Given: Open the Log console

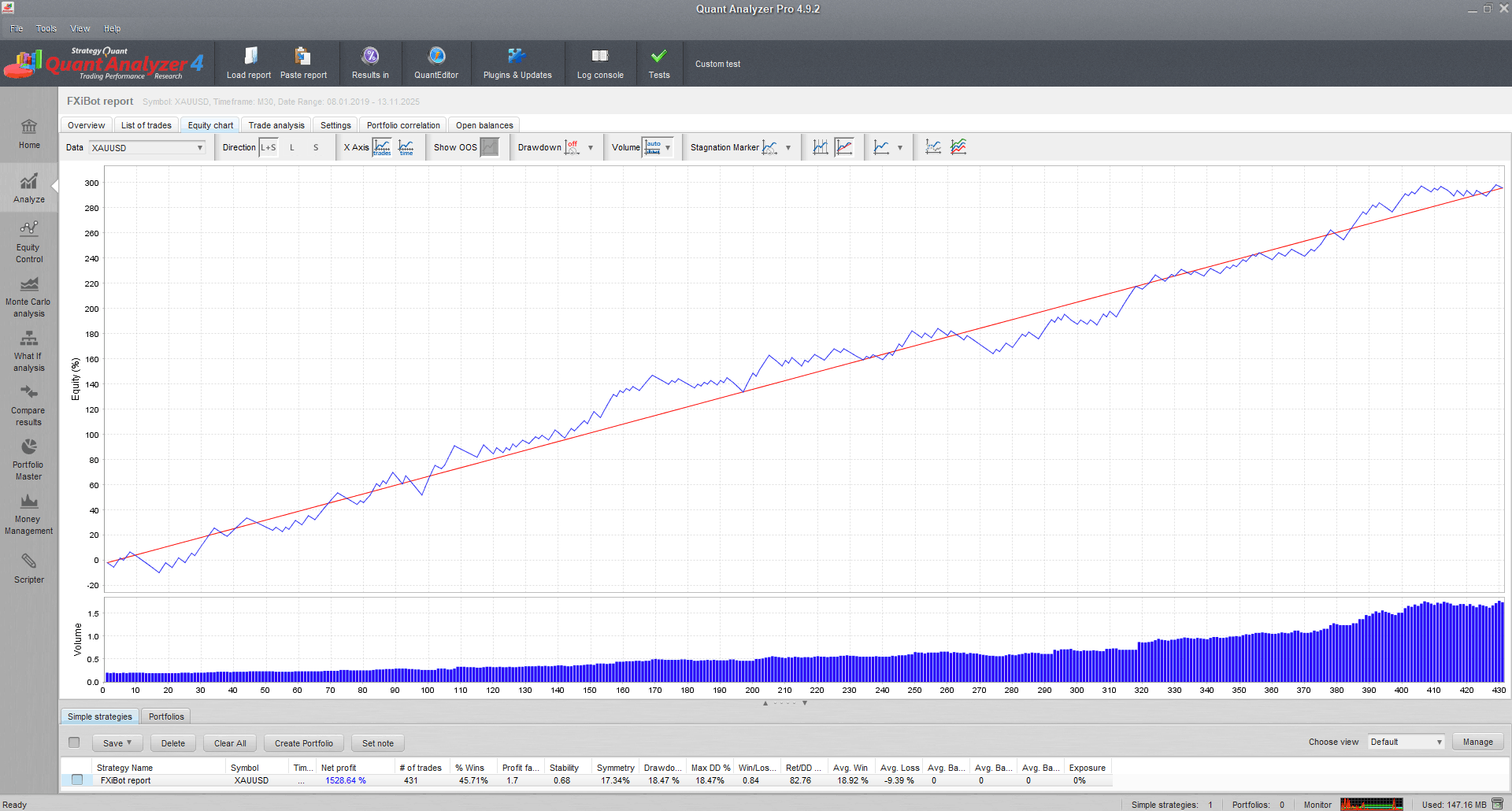Looking at the screenshot, I should 599,57.
